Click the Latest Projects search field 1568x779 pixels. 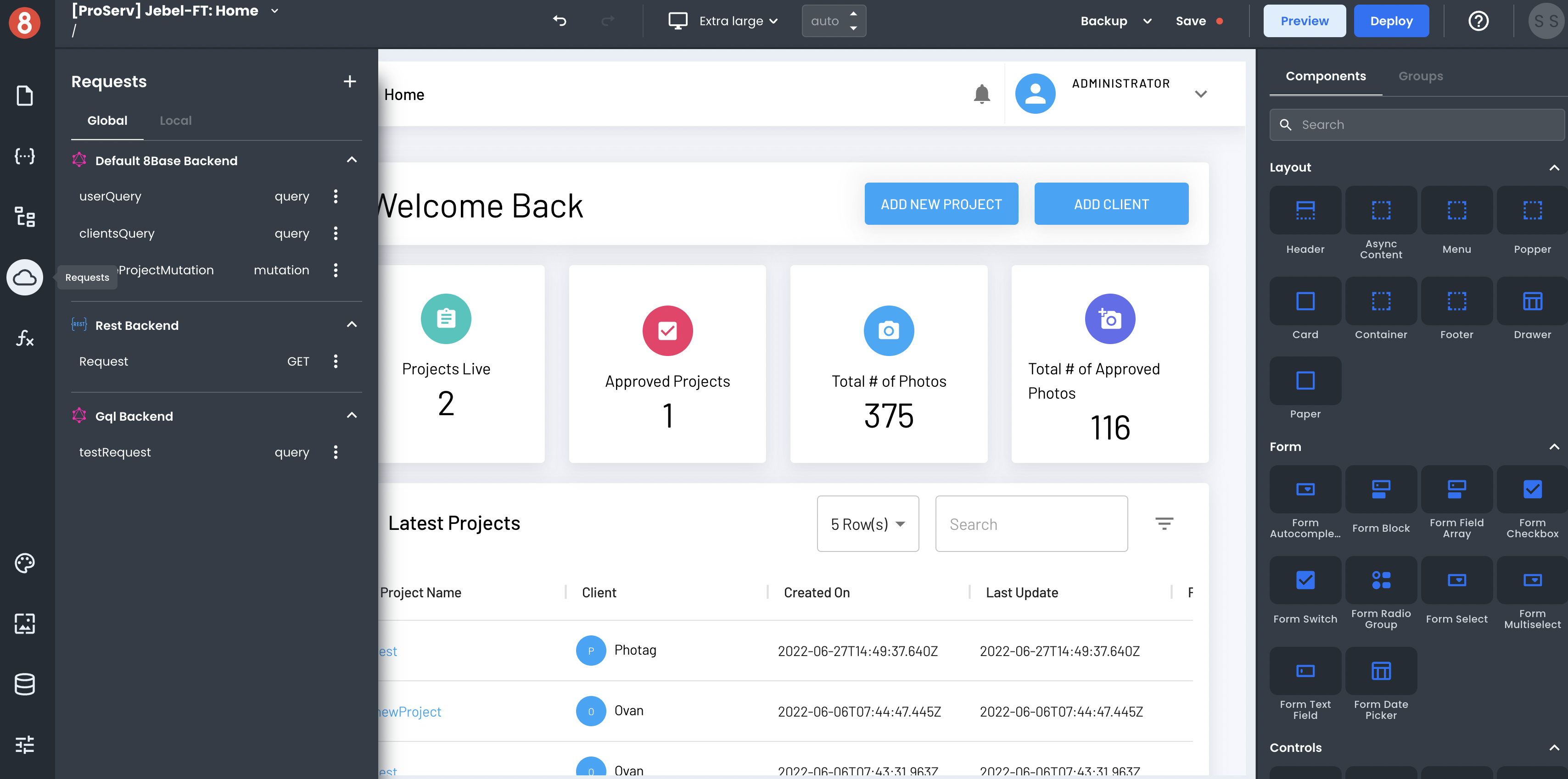[x=1030, y=523]
